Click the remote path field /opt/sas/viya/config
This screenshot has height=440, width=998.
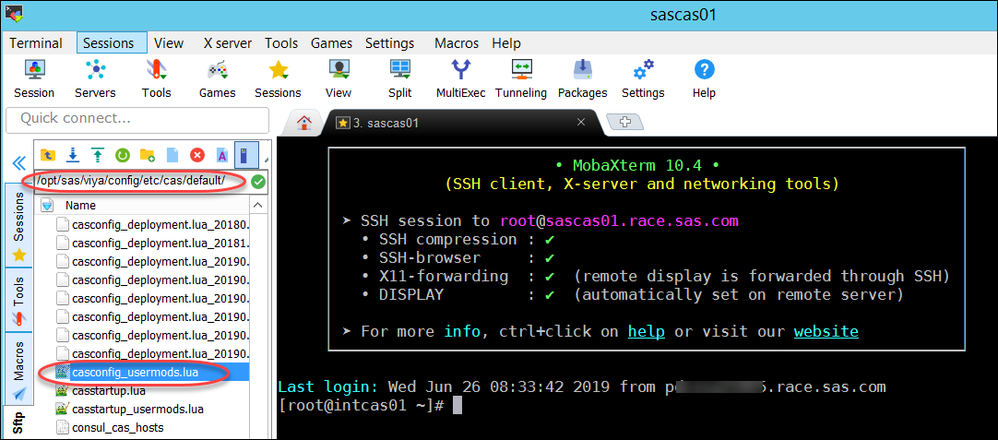(140, 181)
